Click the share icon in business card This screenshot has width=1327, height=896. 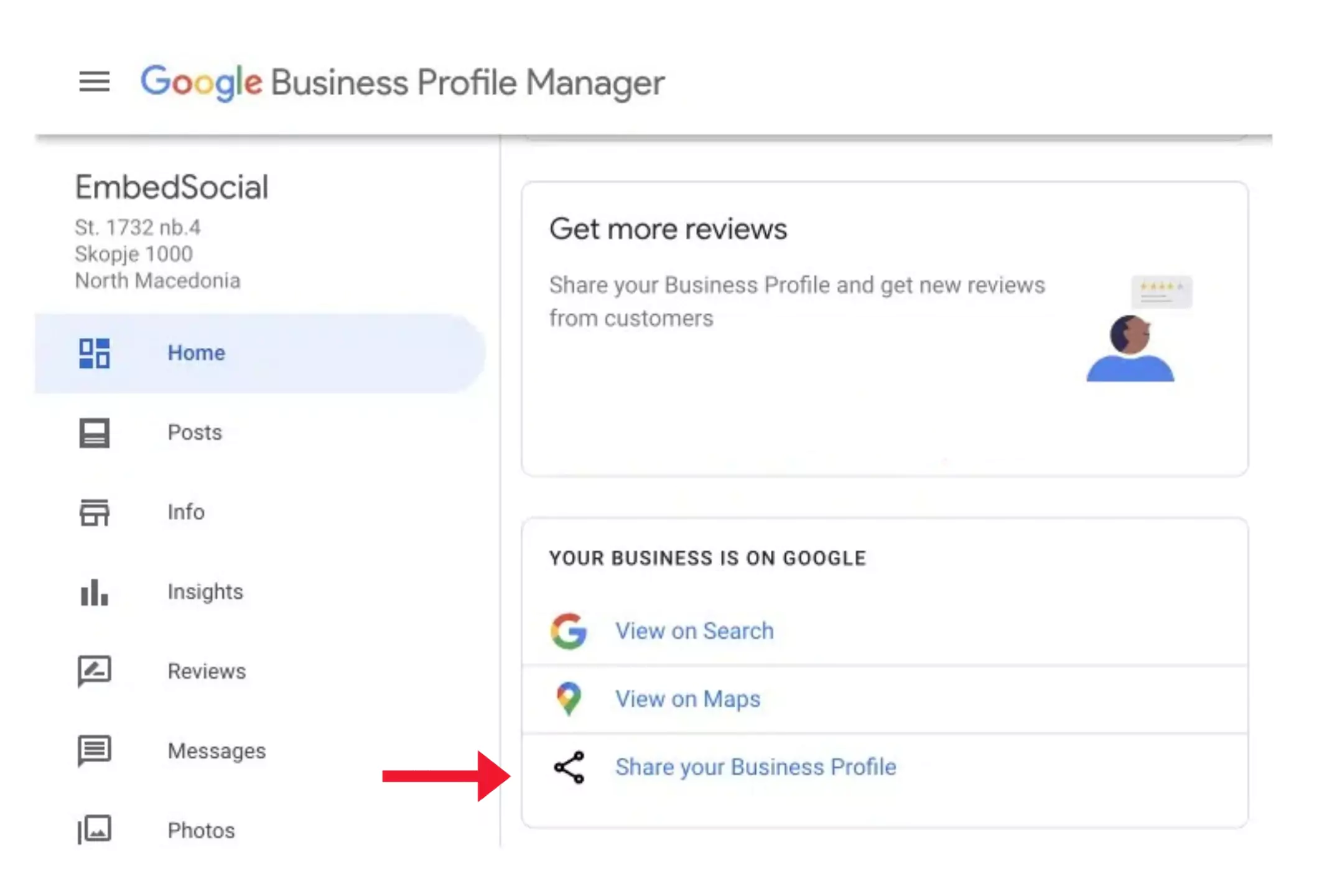(569, 767)
